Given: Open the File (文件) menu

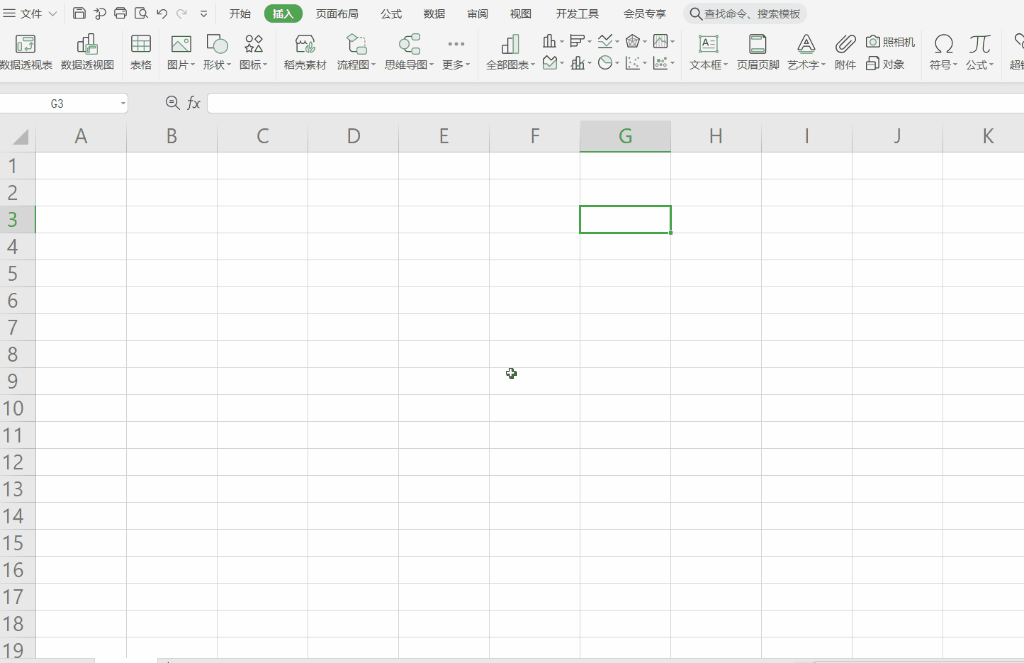Looking at the screenshot, I should point(30,14).
